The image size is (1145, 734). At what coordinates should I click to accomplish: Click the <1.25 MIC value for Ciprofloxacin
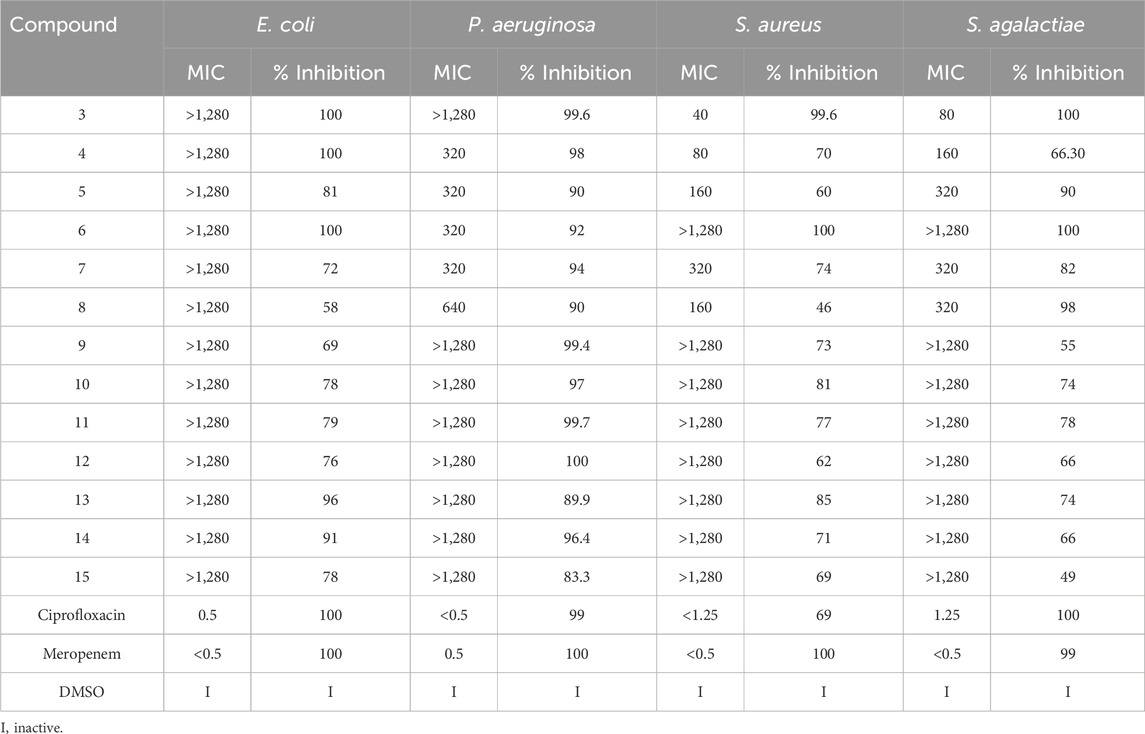[x=700, y=615]
